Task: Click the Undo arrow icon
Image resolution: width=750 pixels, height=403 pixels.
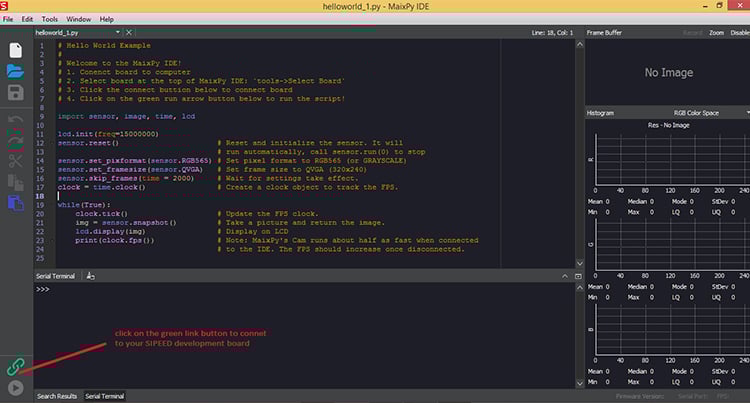Action: (x=15, y=120)
